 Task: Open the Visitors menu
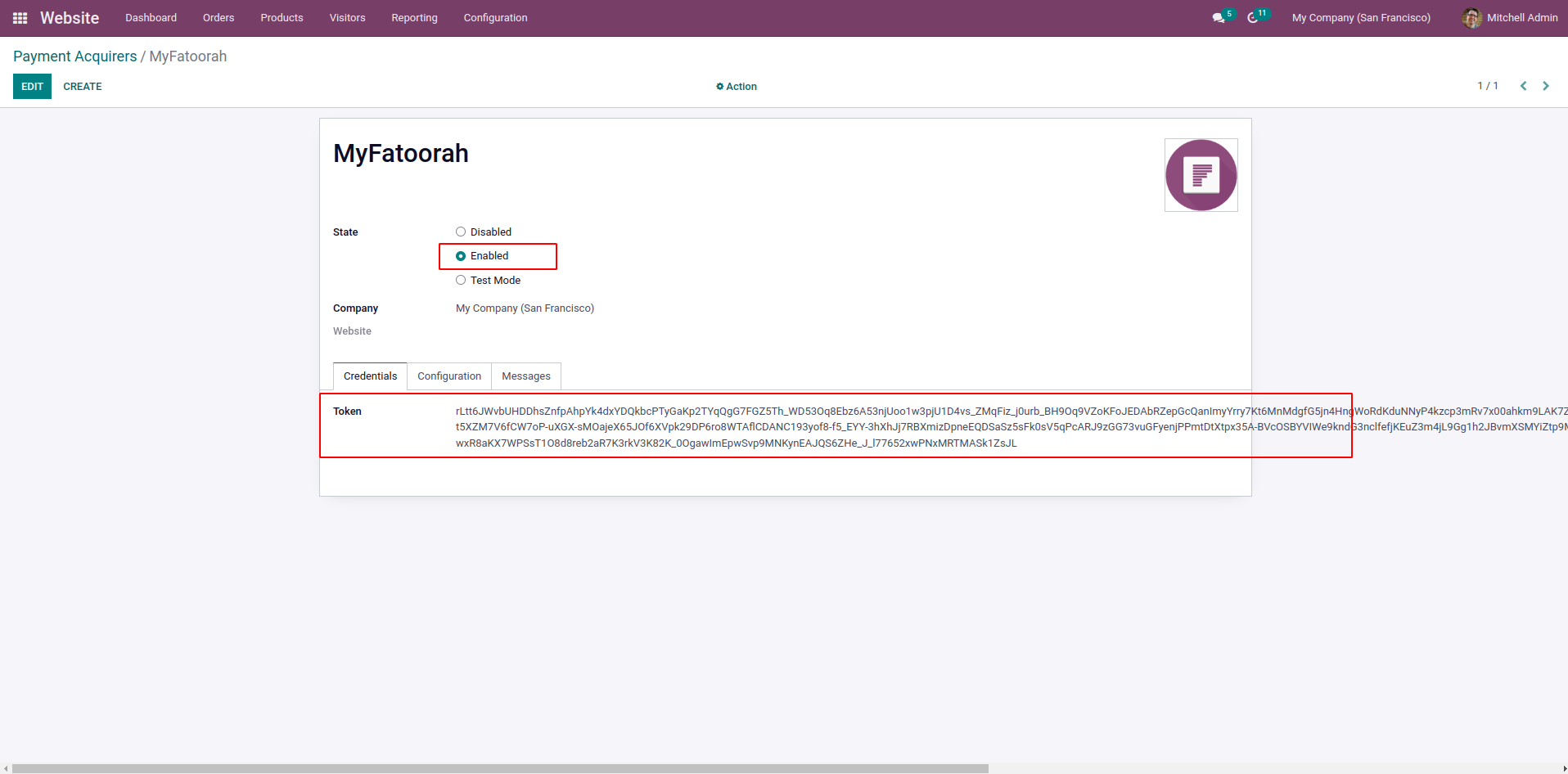point(348,18)
